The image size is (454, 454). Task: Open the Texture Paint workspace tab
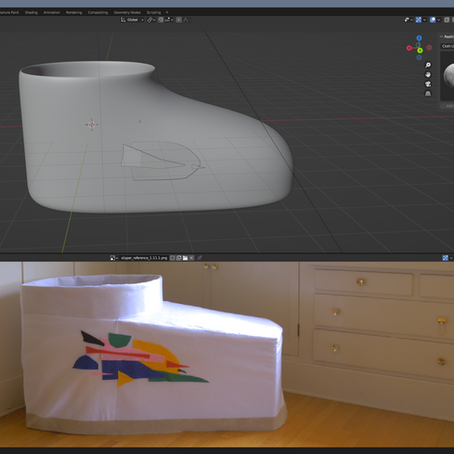pos(9,12)
